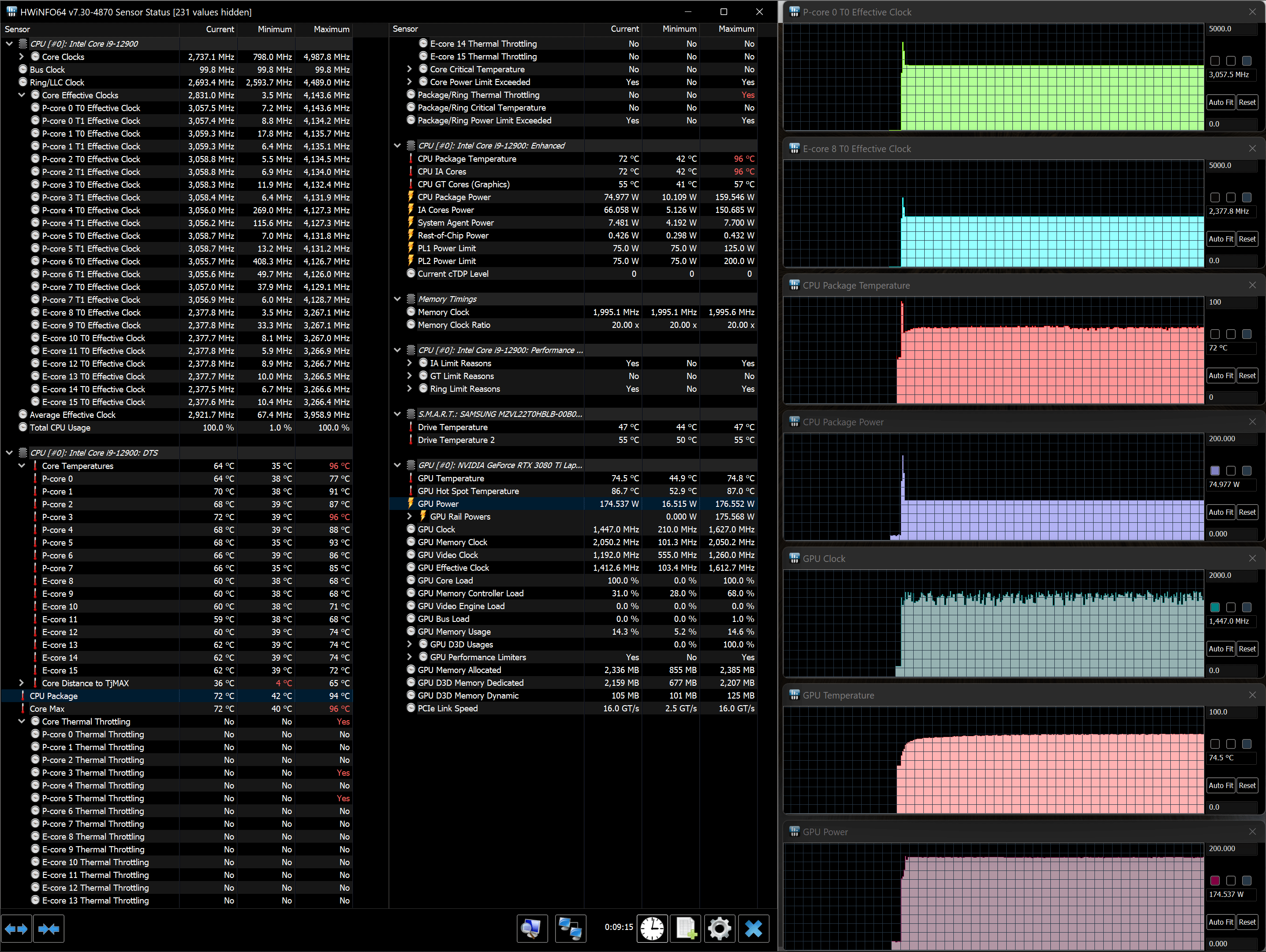
Task: Open the remote monitoring networked computers icon
Action: point(570,928)
